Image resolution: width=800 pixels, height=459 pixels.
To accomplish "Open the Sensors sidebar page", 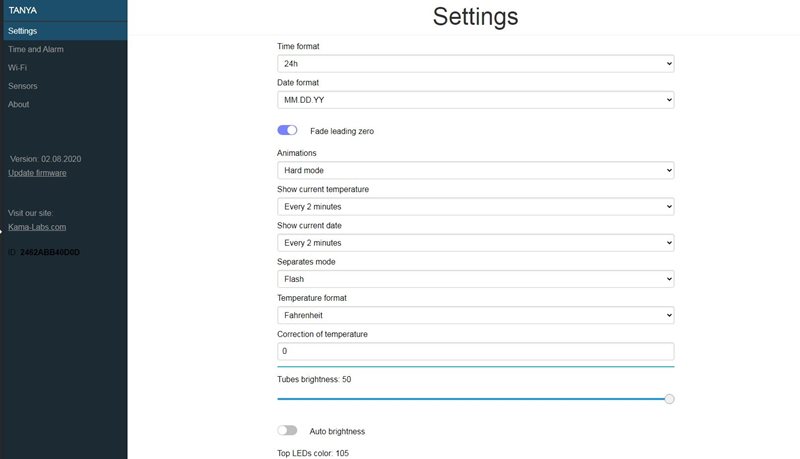I will 22,86.
